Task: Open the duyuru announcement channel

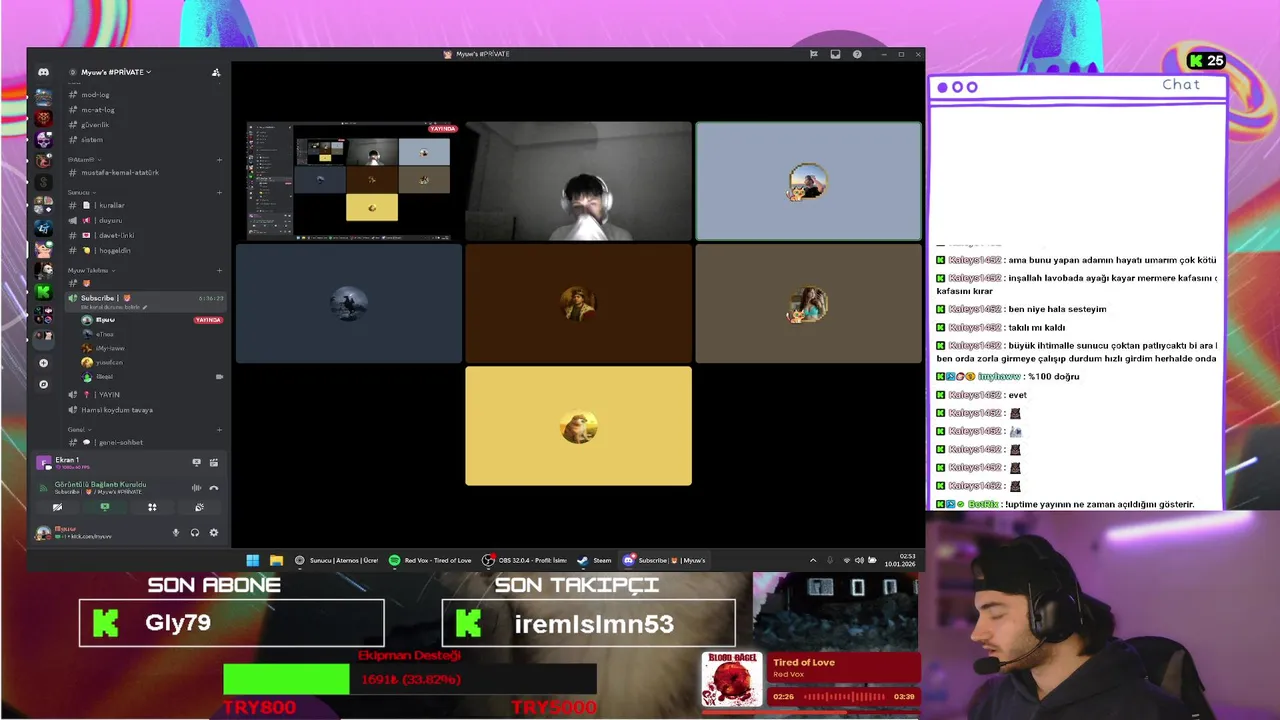Action: tap(145, 220)
